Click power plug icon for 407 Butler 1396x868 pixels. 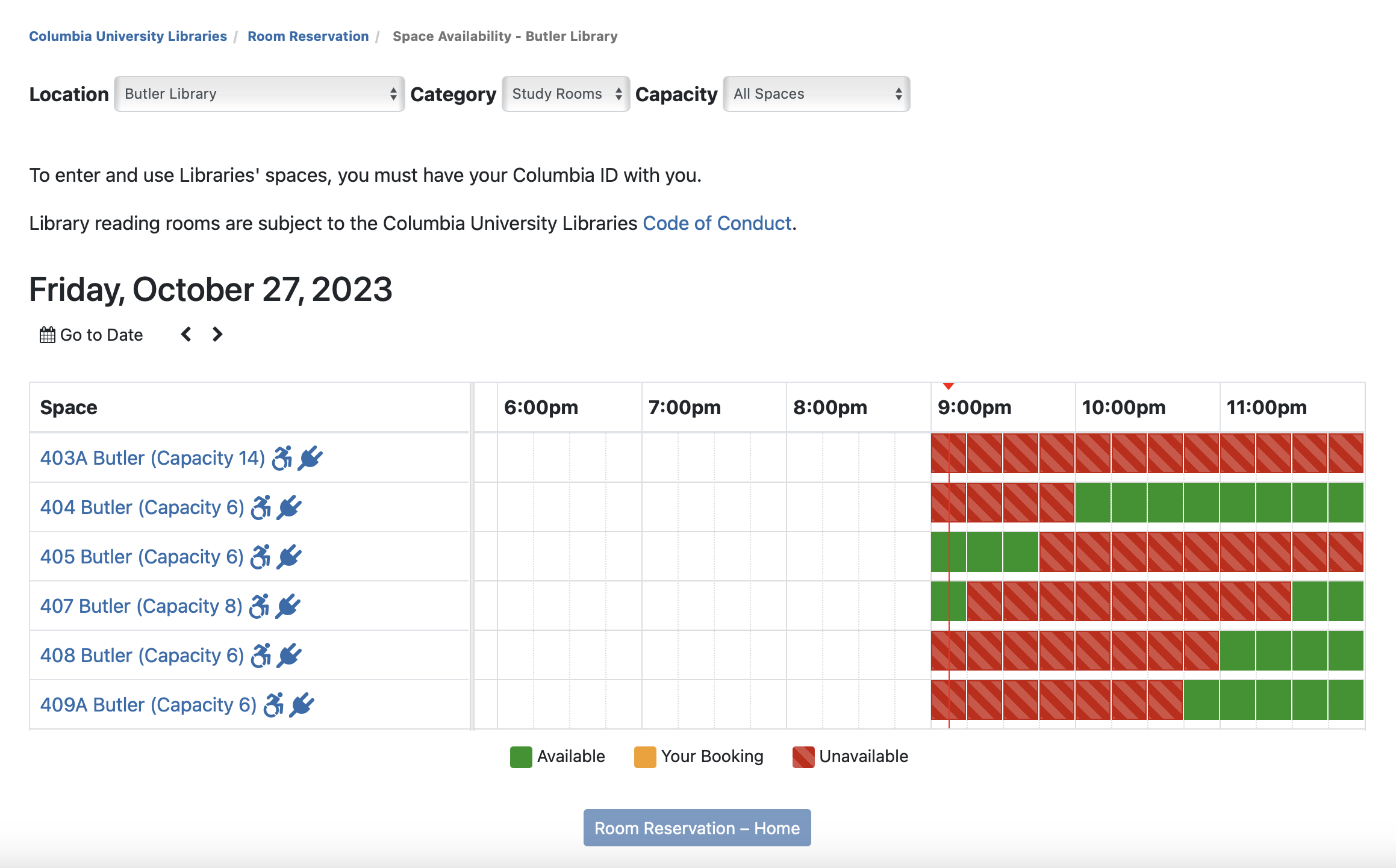pos(288,606)
